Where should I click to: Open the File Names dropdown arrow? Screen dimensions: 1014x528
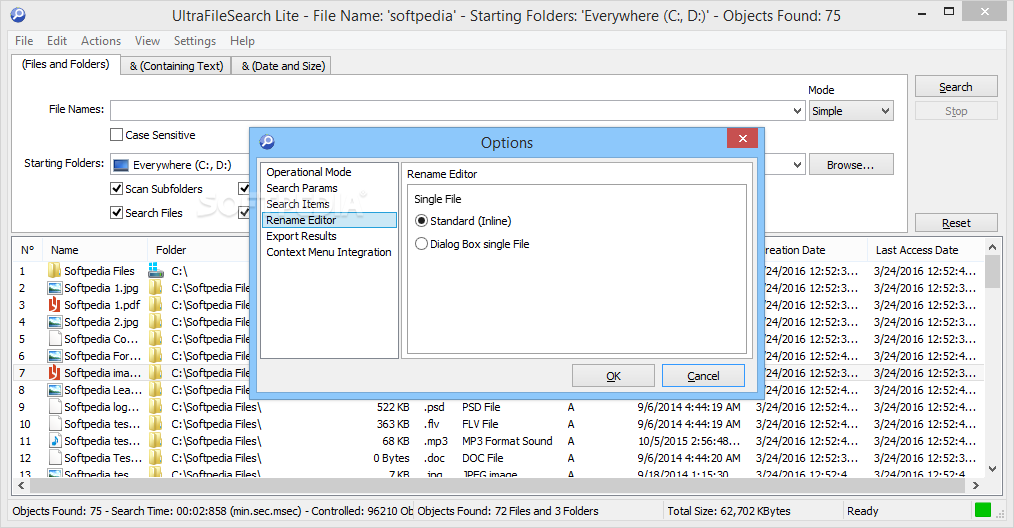click(797, 111)
